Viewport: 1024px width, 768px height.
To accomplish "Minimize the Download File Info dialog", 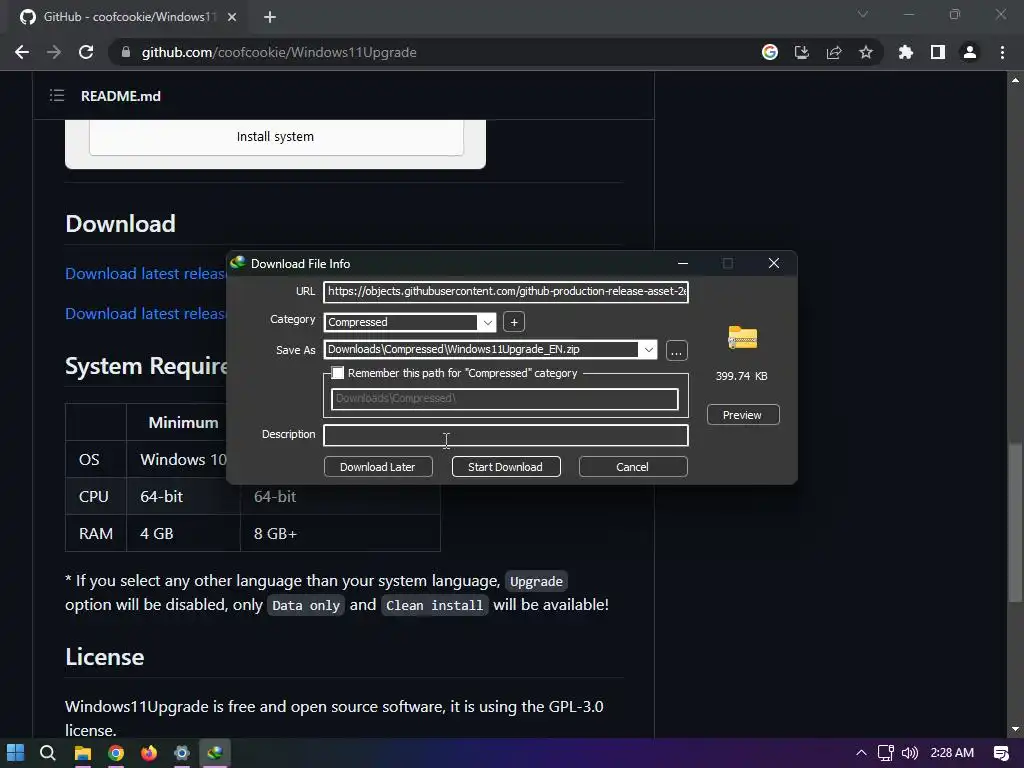I will 682,263.
